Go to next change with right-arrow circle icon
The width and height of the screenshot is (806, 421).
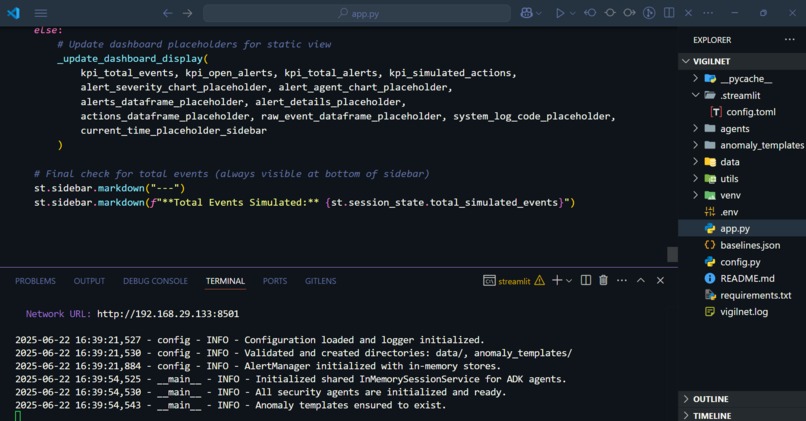[x=629, y=13]
